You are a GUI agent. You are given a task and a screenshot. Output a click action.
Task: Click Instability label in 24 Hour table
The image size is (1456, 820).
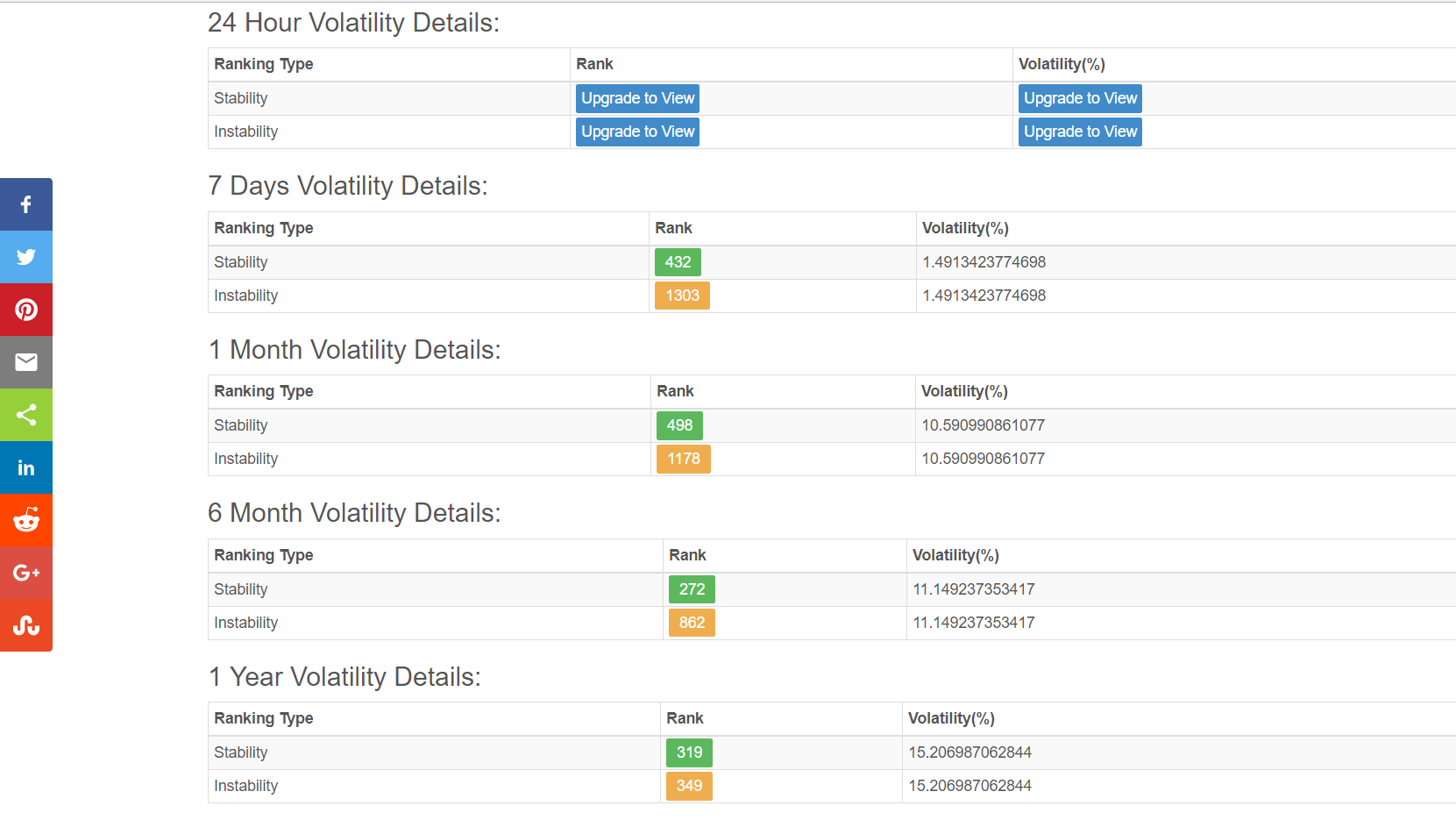tap(245, 132)
